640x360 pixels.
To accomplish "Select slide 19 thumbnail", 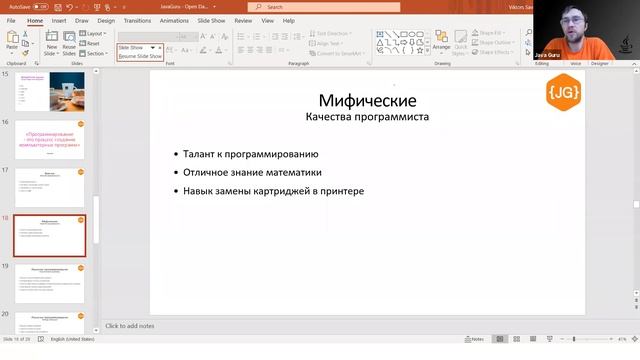I will click(50, 283).
